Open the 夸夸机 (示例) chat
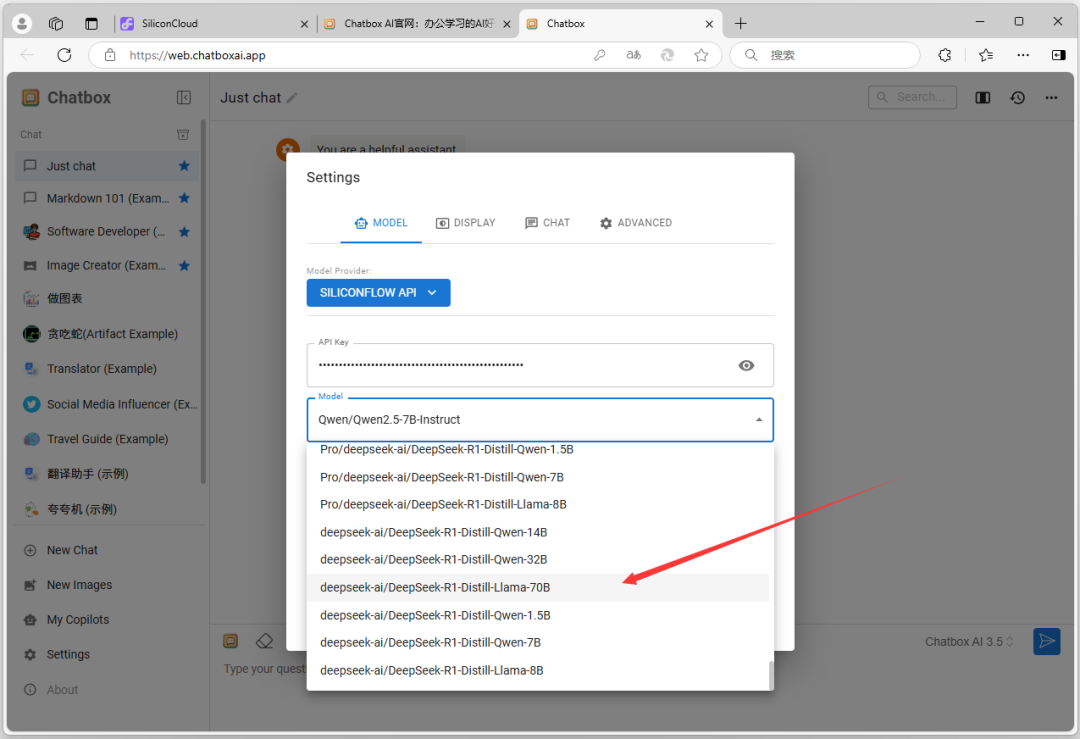This screenshot has width=1080, height=739. [x=107, y=510]
